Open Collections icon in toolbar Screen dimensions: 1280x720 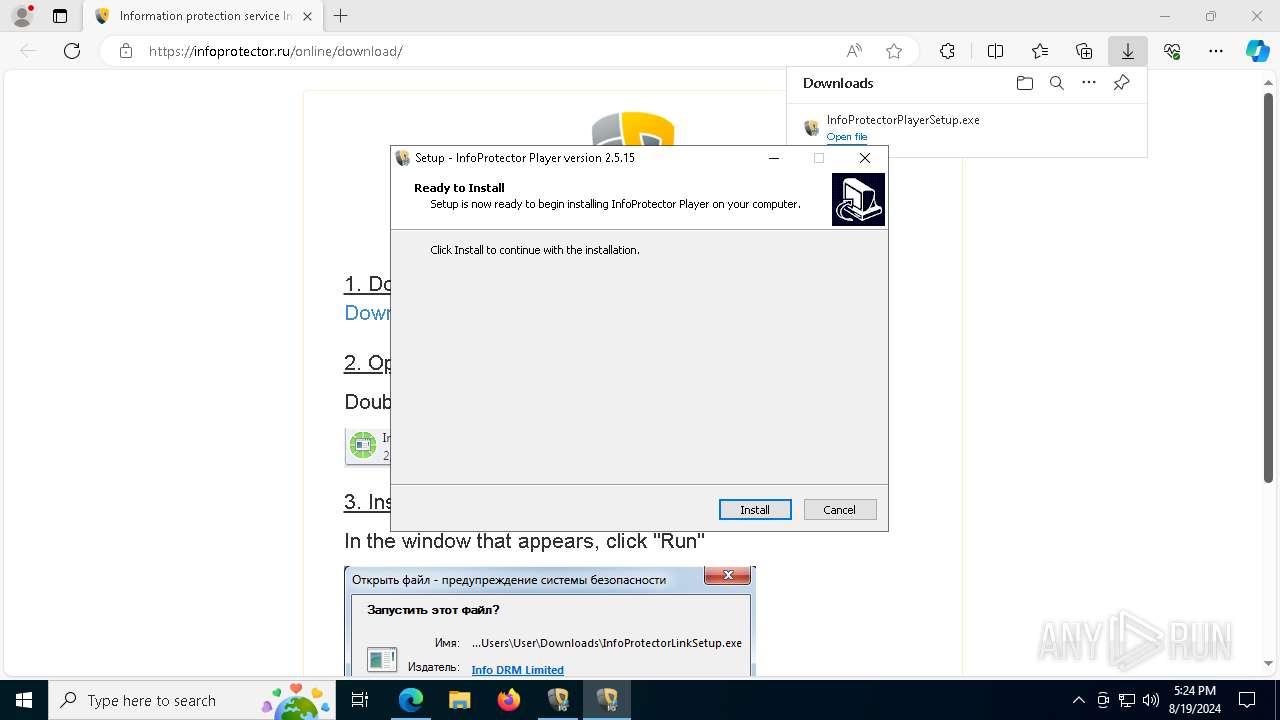click(x=1084, y=51)
